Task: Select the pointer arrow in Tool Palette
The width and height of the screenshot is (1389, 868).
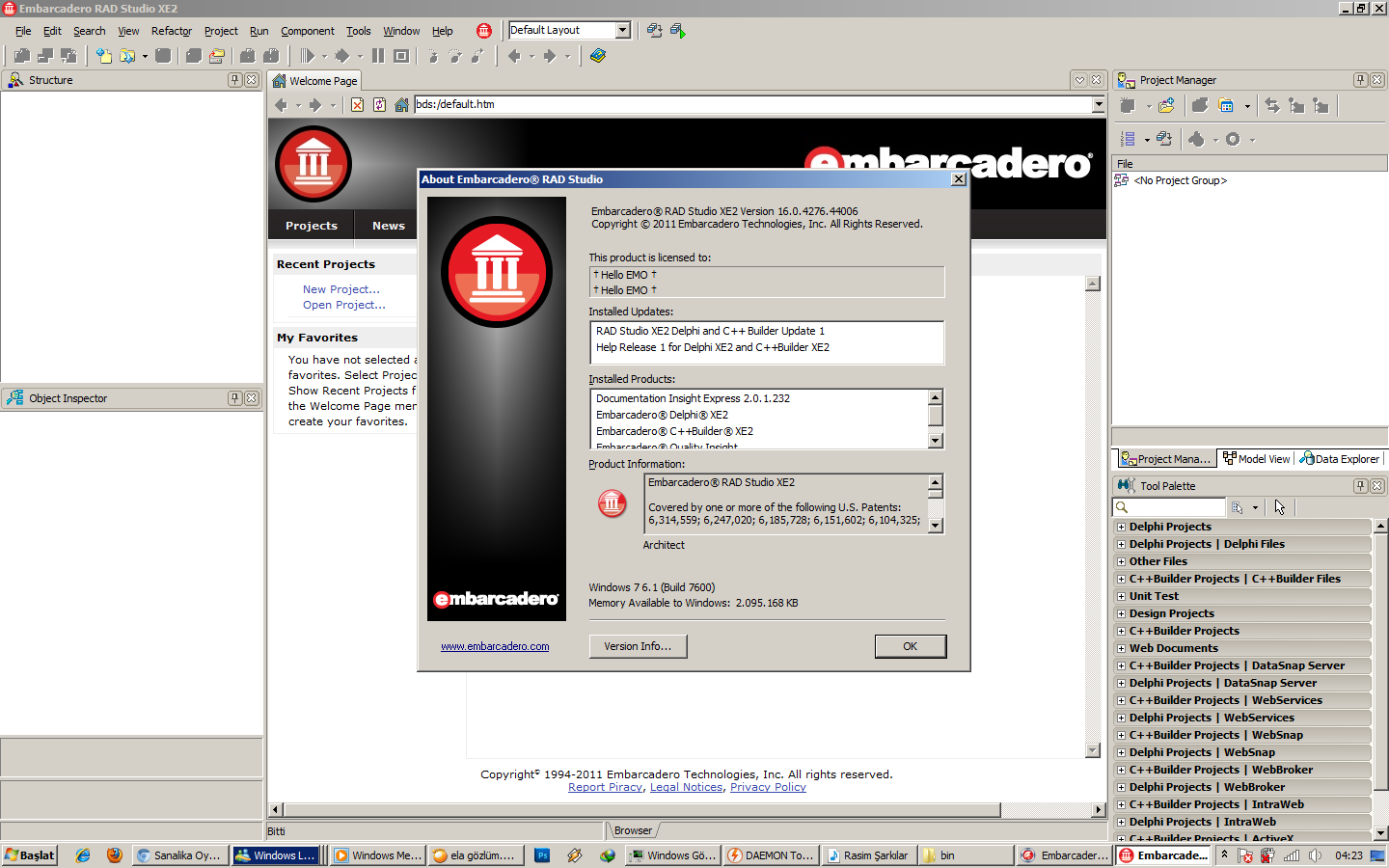Action: click(1279, 507)
